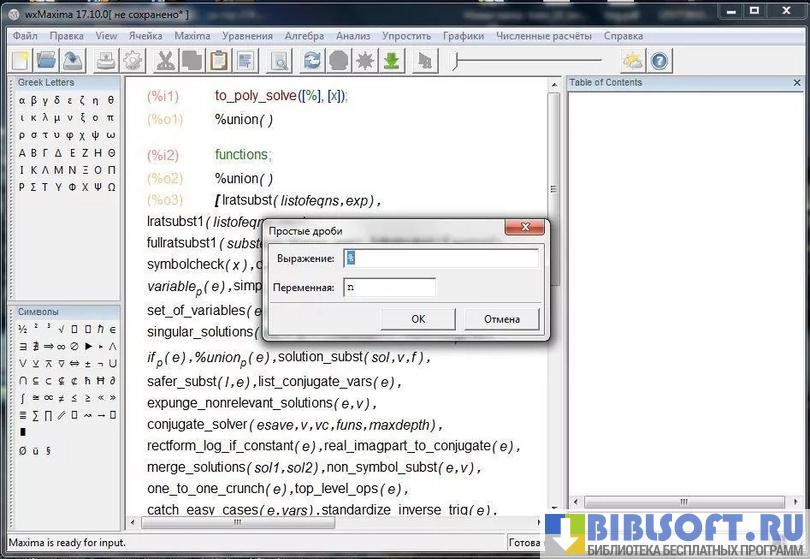
Task: Open the Упростить menu
Action: pyautogui.click(x=406, y=36)
